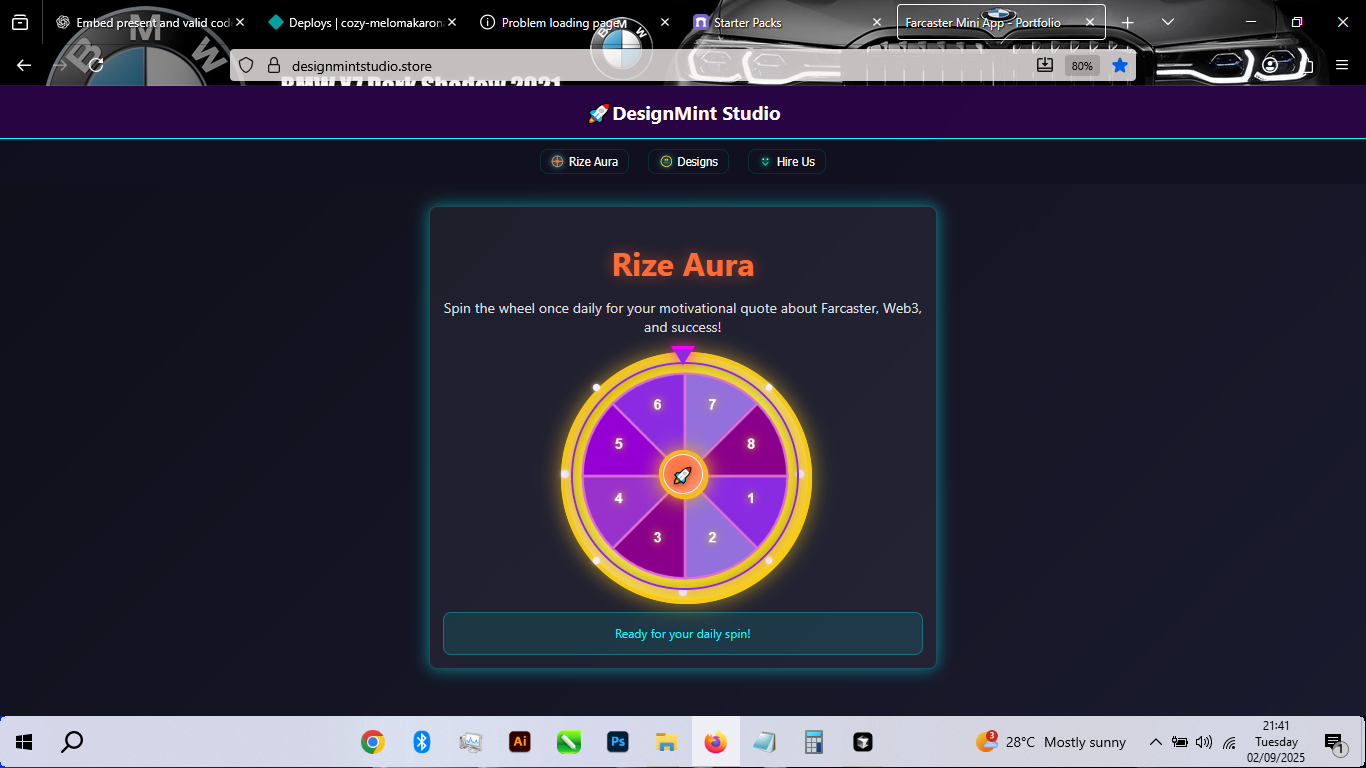1366x768 pixels.
Task: Expand the list all tabs dropdown
Action: click(x=1167, y=22)
